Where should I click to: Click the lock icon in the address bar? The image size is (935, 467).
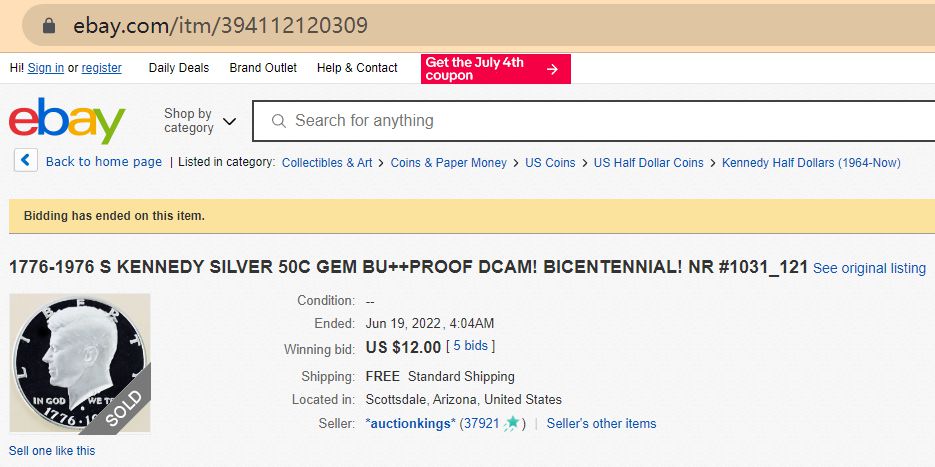pos(49,25)
